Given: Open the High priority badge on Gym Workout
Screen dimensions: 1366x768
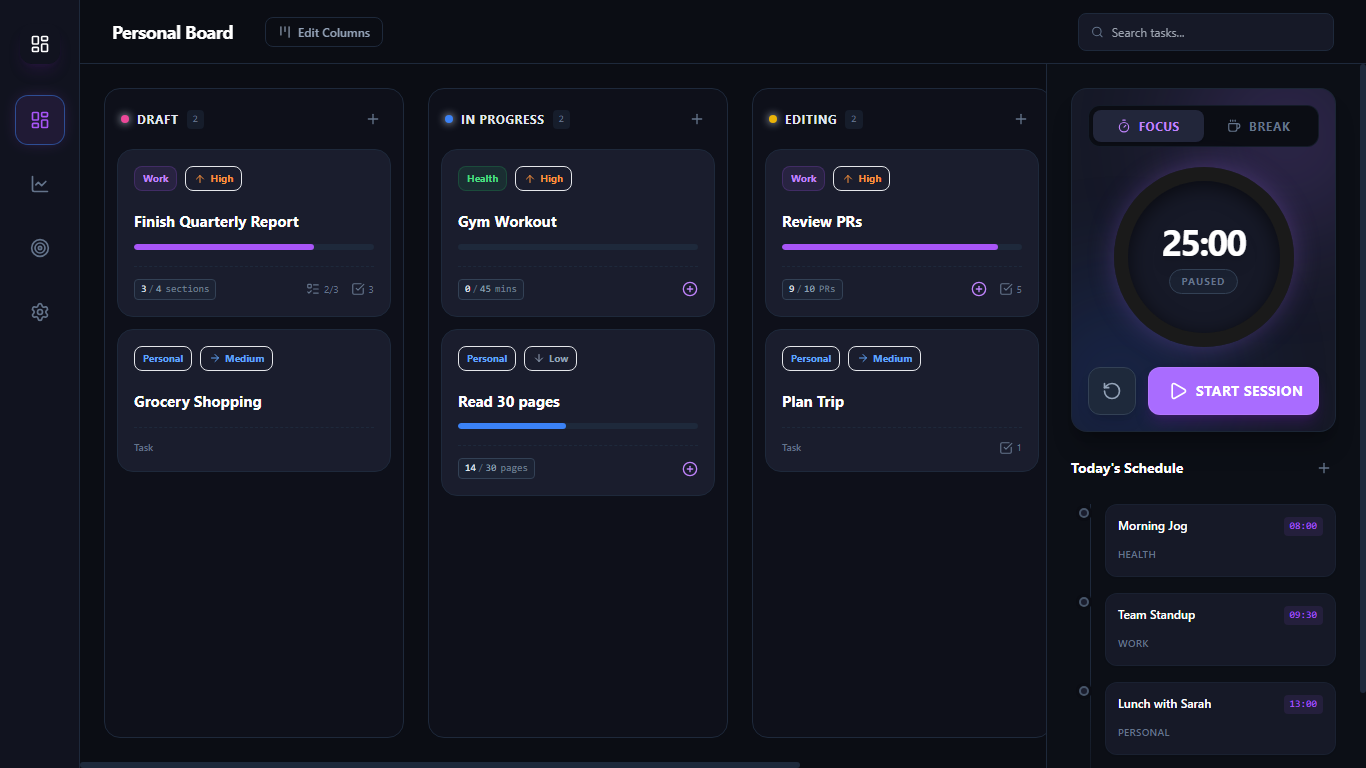Looking at the screenshot, I should coord(543,178).
